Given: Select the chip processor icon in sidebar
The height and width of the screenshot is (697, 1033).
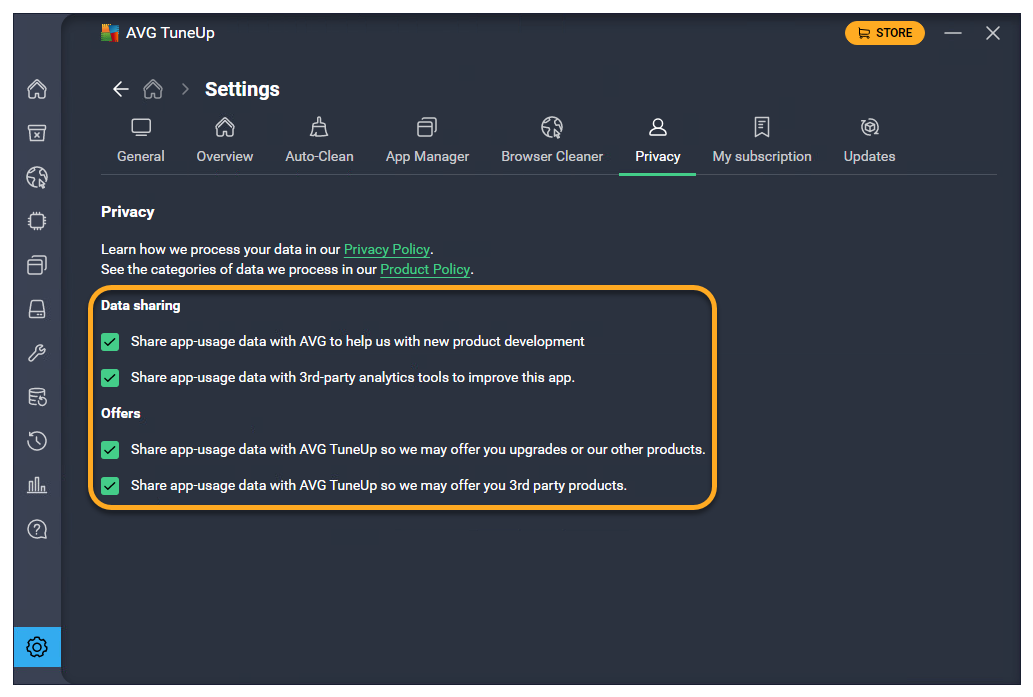Looking at the screenshot, I should (37, 221).
